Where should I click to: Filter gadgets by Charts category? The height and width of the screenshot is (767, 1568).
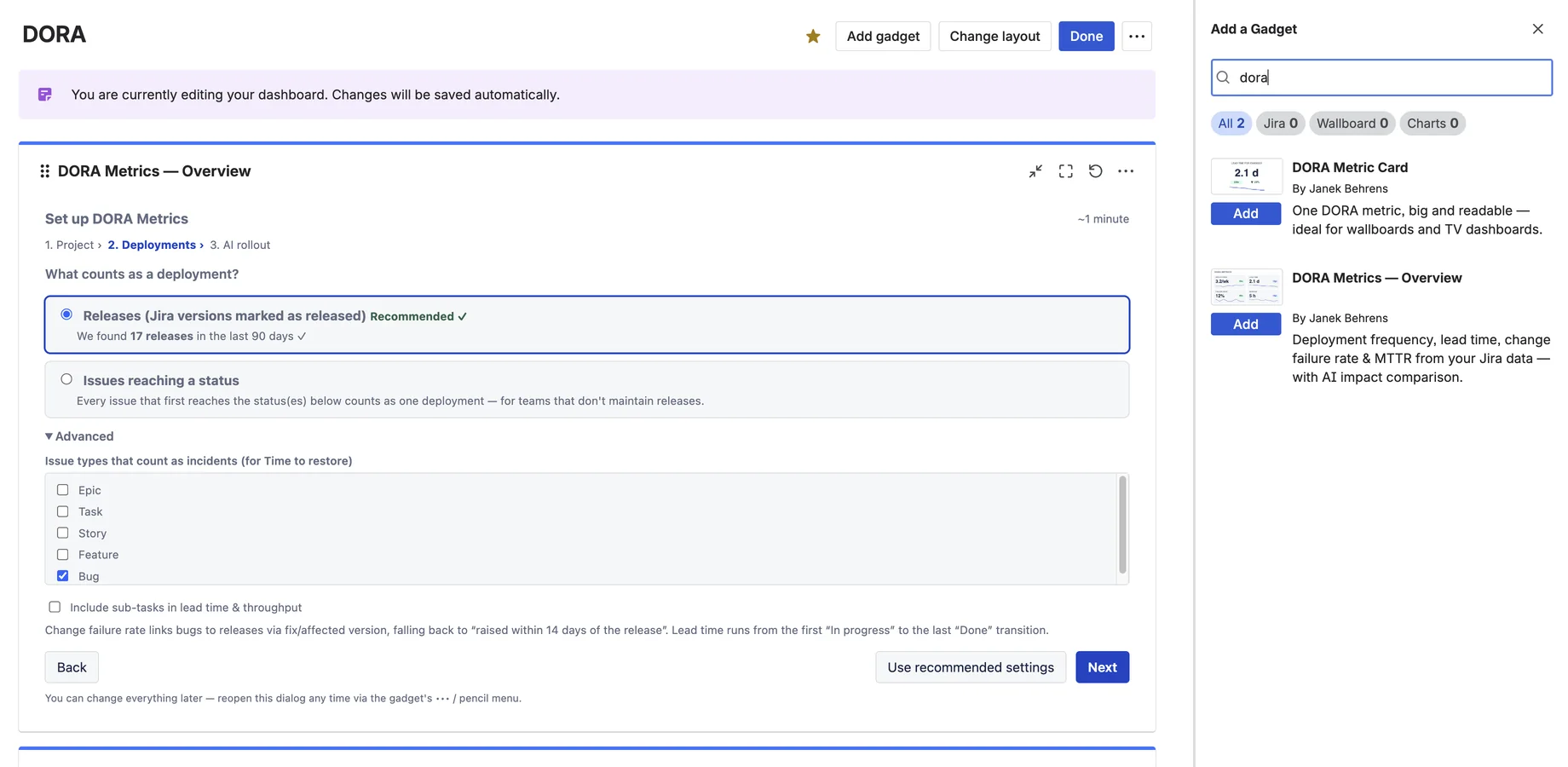point(1433,124)
